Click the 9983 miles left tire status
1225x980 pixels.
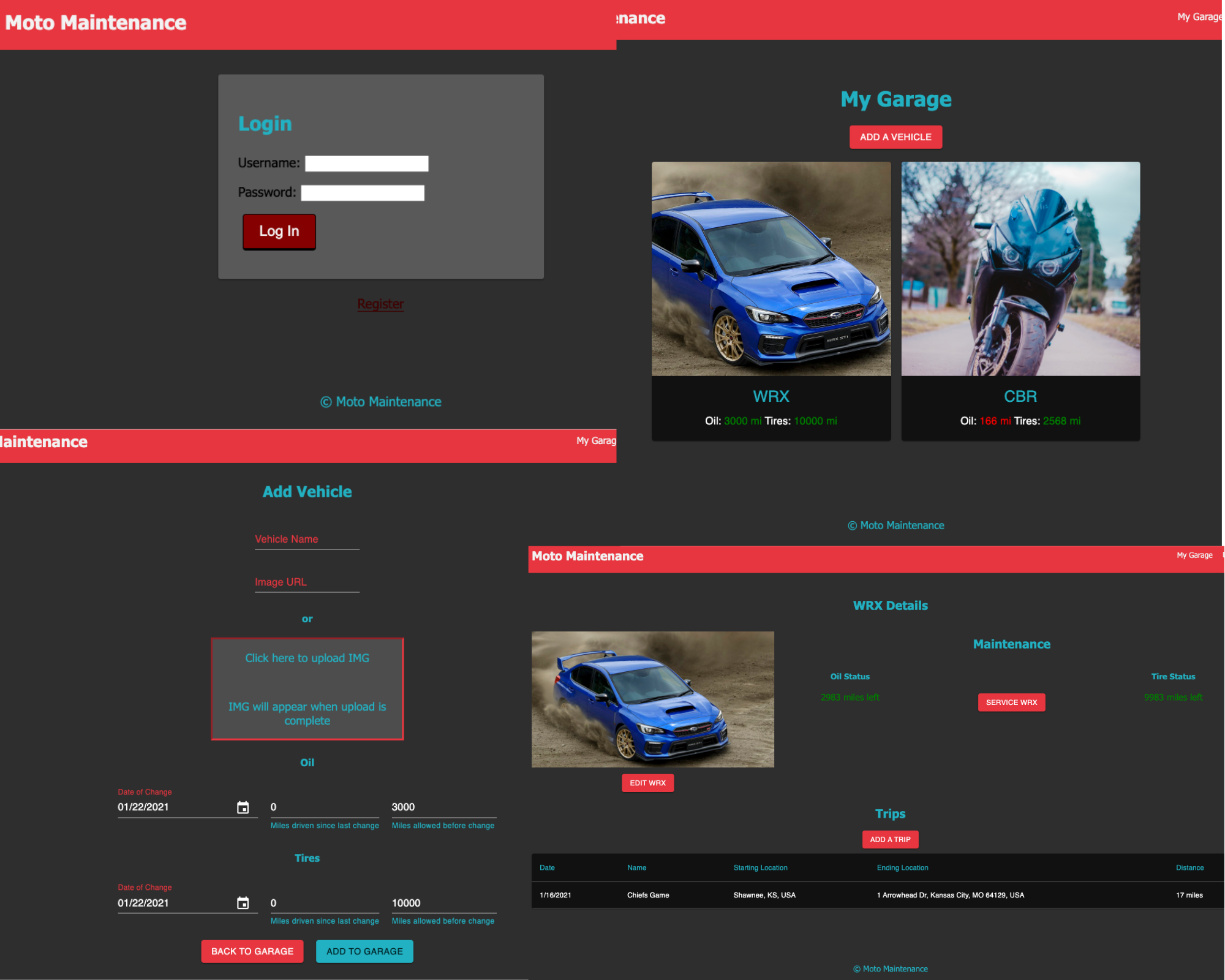pyautogui.click(x=1173, y=698)
